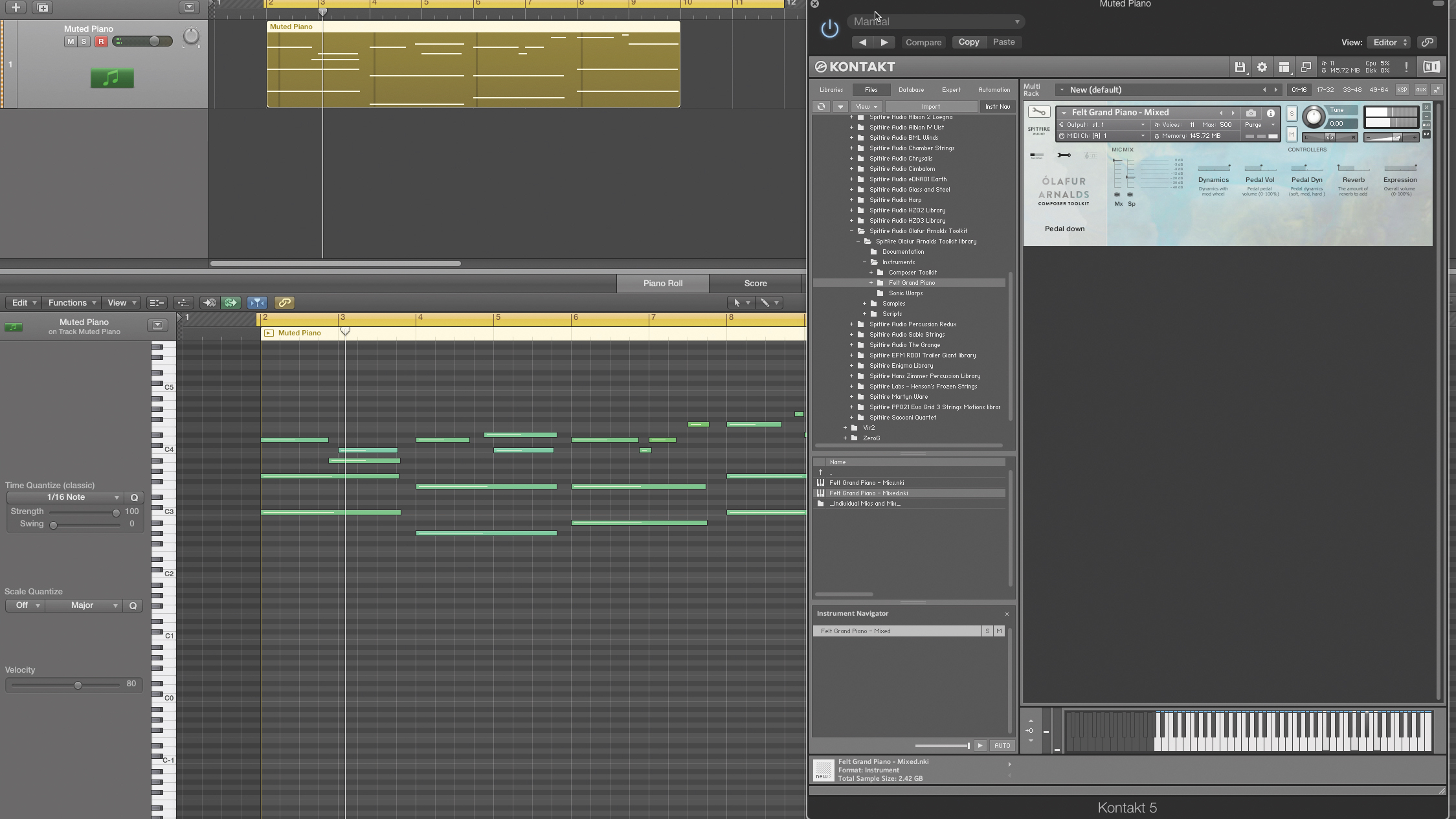Open instrument edit wrench for Felt Grand Piano

point(1038,112)
